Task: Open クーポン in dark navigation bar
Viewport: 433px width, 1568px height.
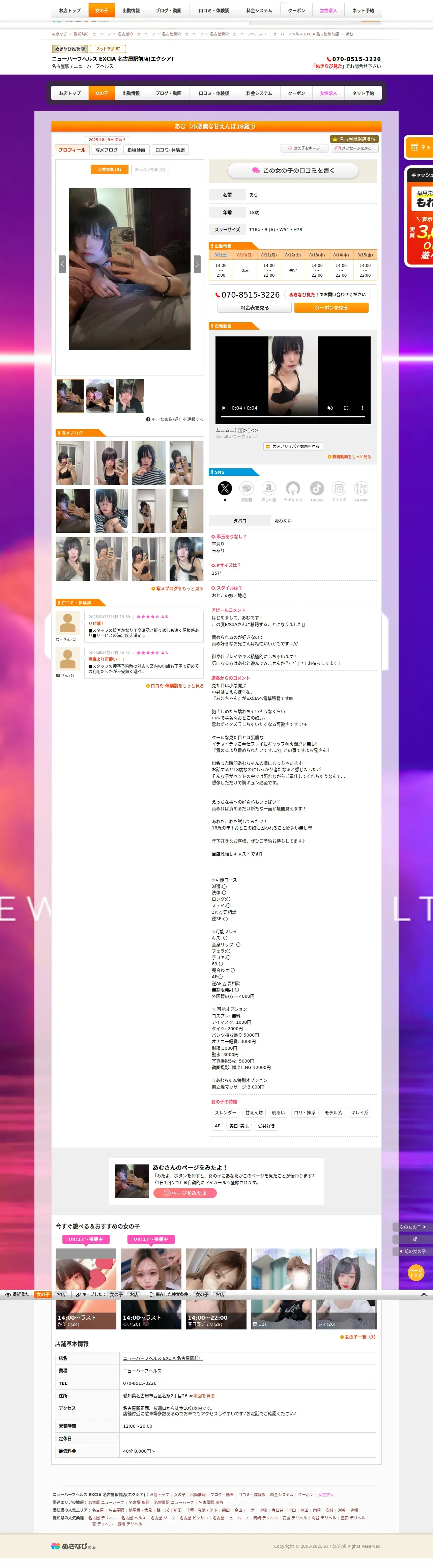Action: (x=297, y=93)
